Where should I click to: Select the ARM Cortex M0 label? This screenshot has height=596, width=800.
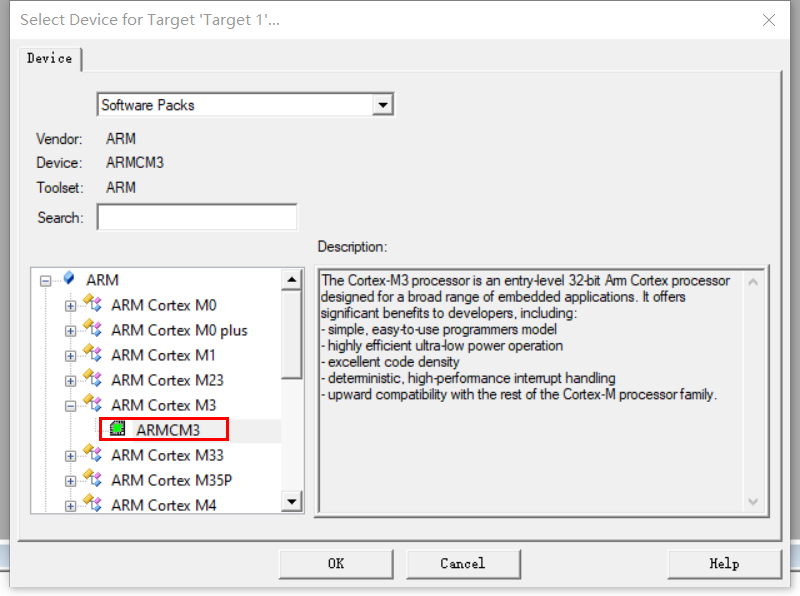pyautogui.click(x=164, y=305)
